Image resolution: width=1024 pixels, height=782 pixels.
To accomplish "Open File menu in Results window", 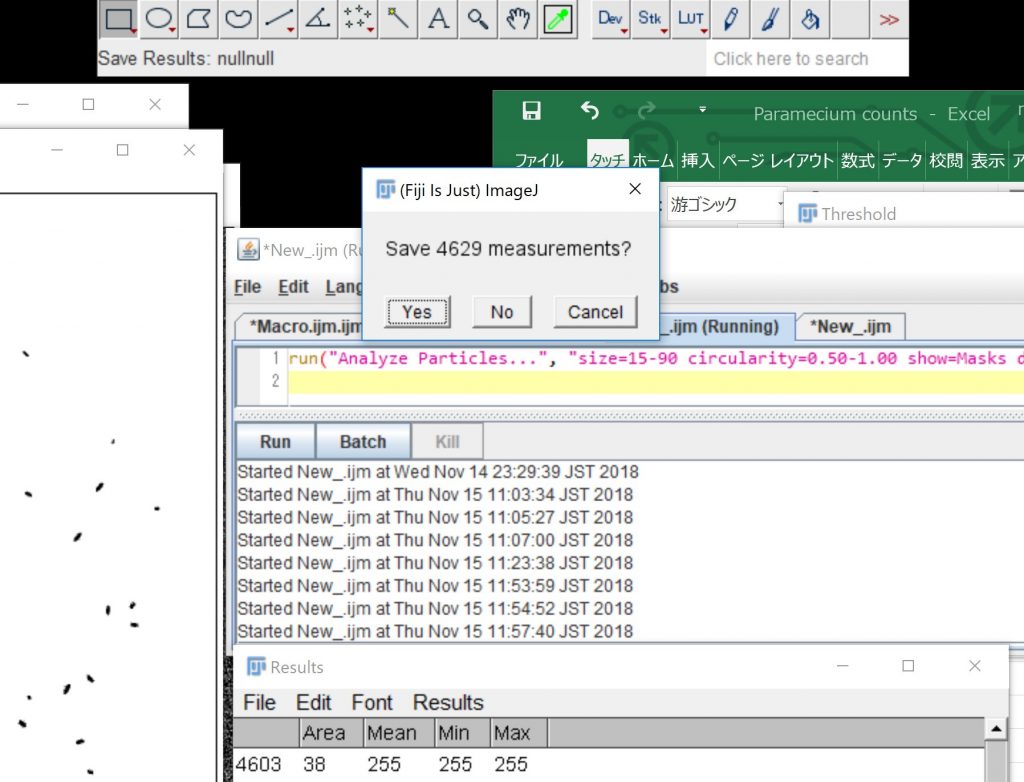I will (x=259, y=702).
